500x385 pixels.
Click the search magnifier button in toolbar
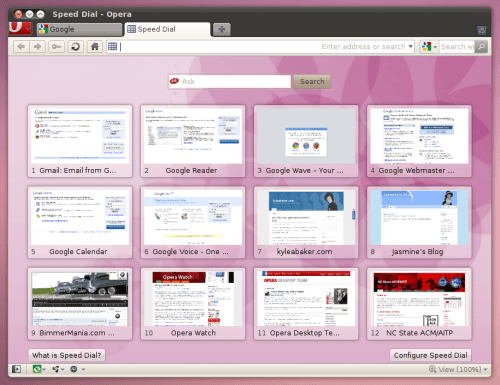[481, 46]
